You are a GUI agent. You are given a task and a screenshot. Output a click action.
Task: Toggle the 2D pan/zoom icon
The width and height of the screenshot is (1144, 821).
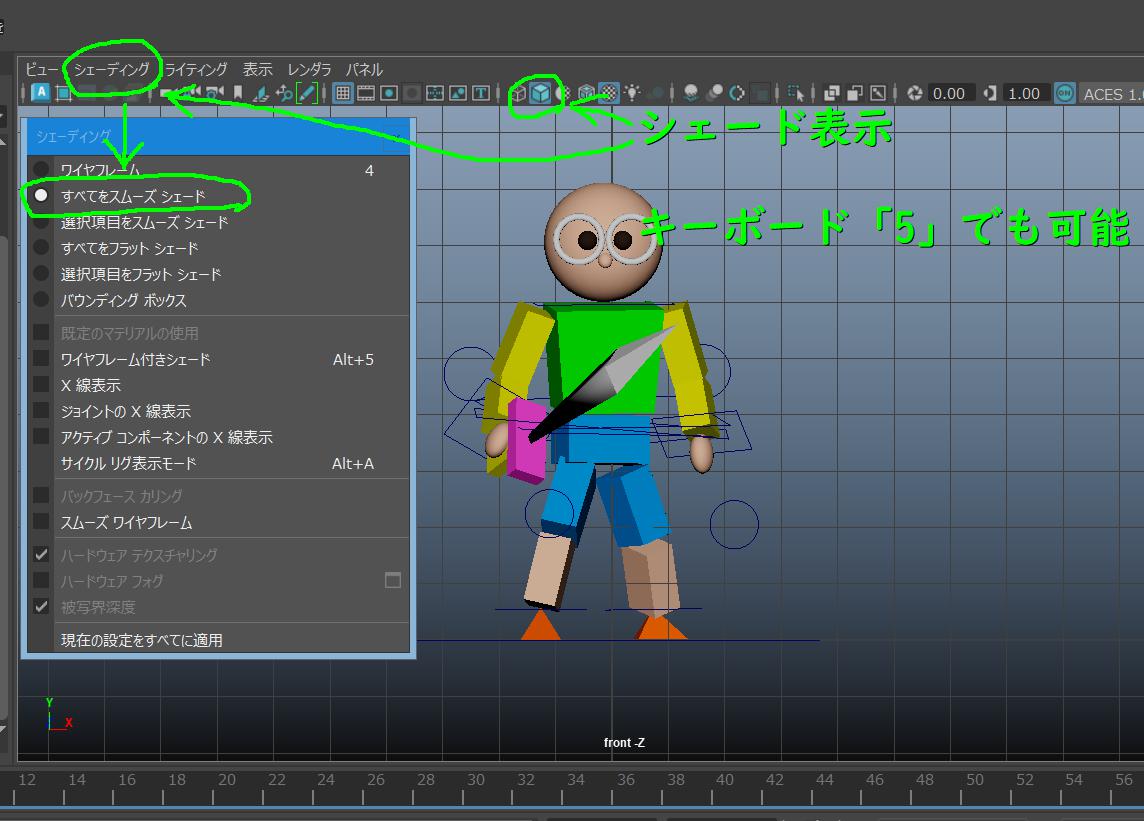(284, 93)
